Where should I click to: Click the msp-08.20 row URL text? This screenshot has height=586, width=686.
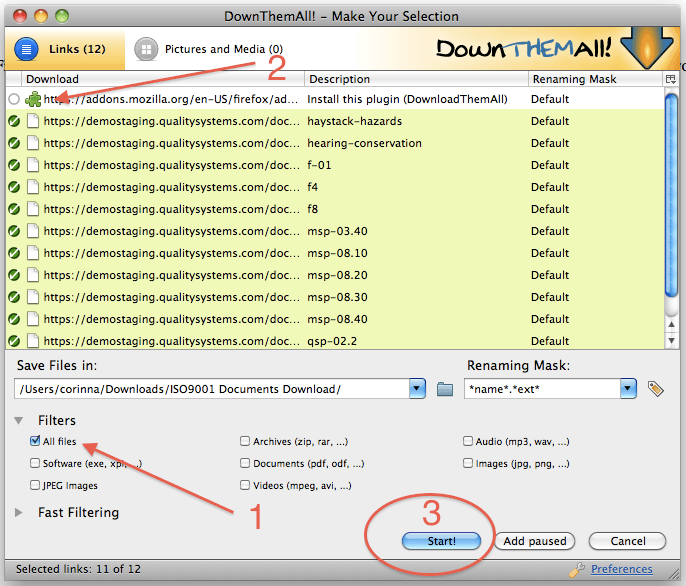click(x=172, y=275)
